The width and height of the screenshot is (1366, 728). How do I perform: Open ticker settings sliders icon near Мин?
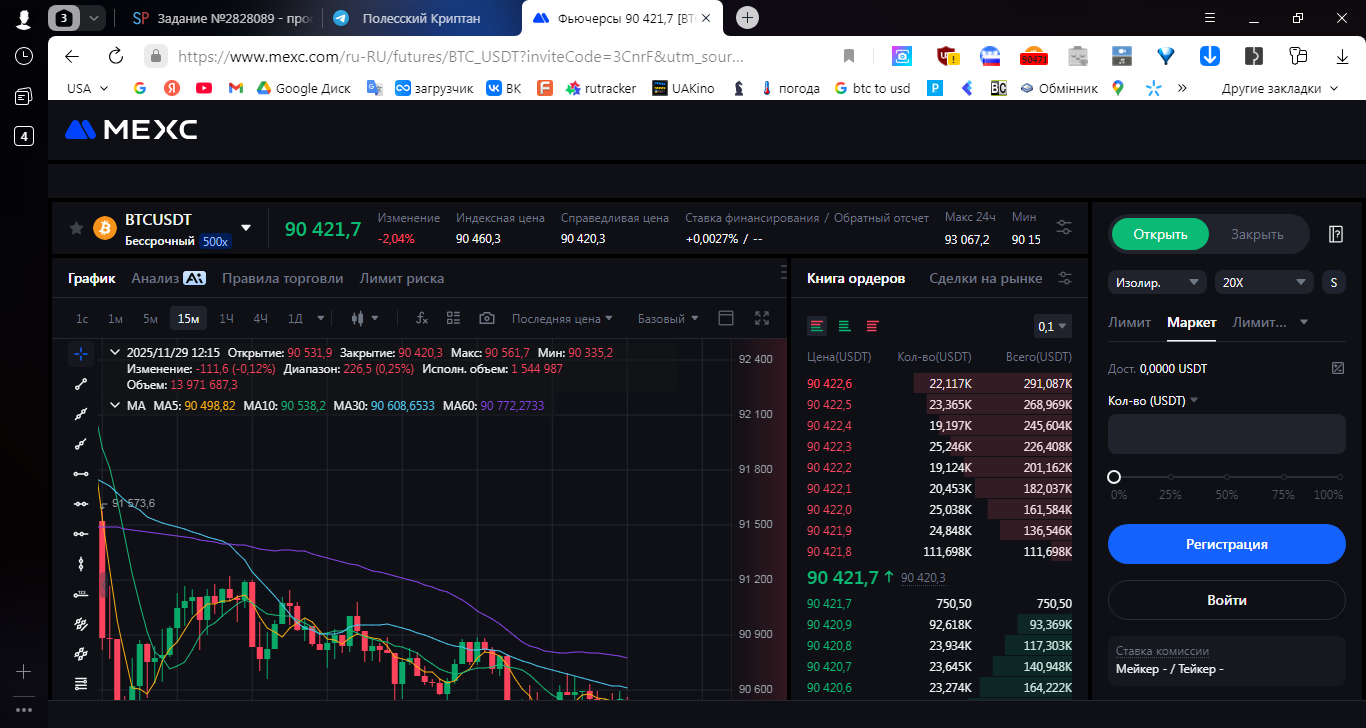pos(1064,228)
